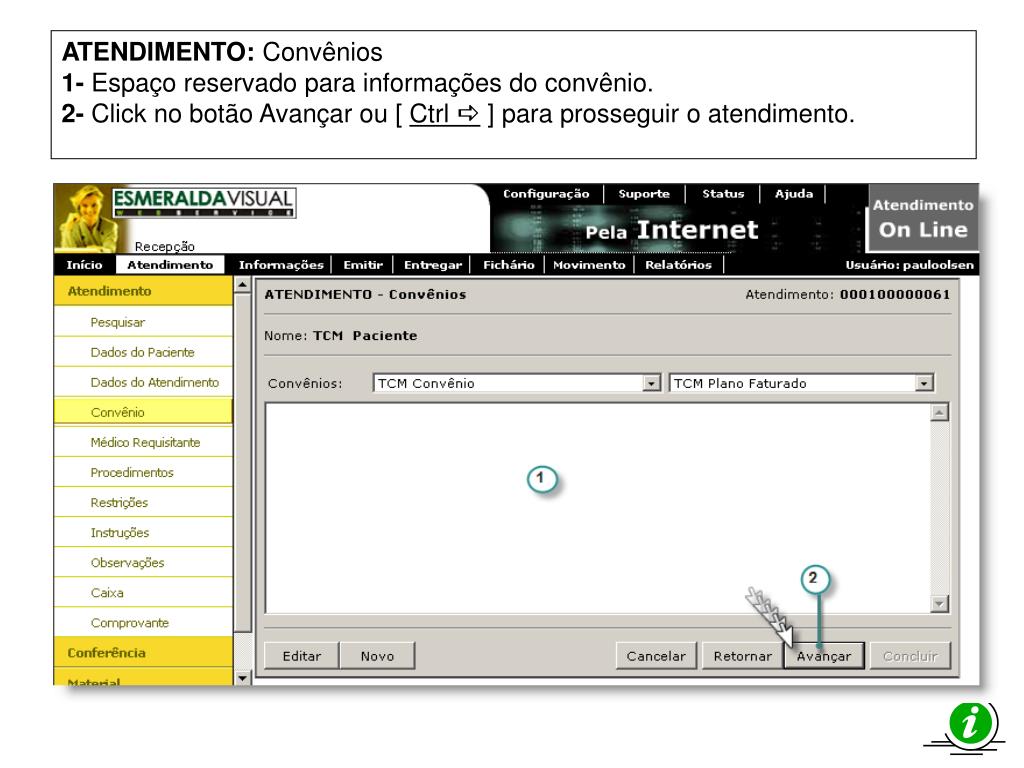Select Convênio in the sidebar
Screen dimensions: 1024x768
tap(143, 412)
